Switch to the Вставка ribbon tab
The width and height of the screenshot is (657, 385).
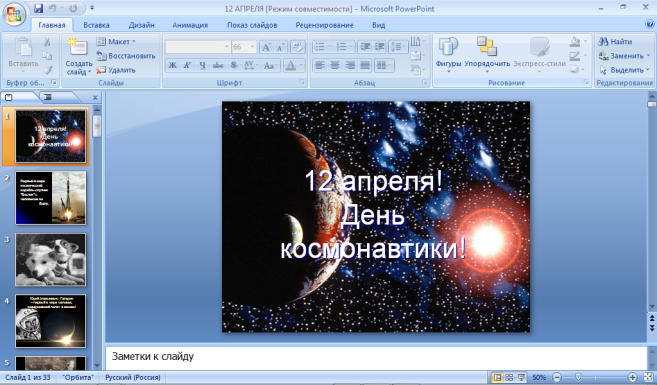pos(96,25)
